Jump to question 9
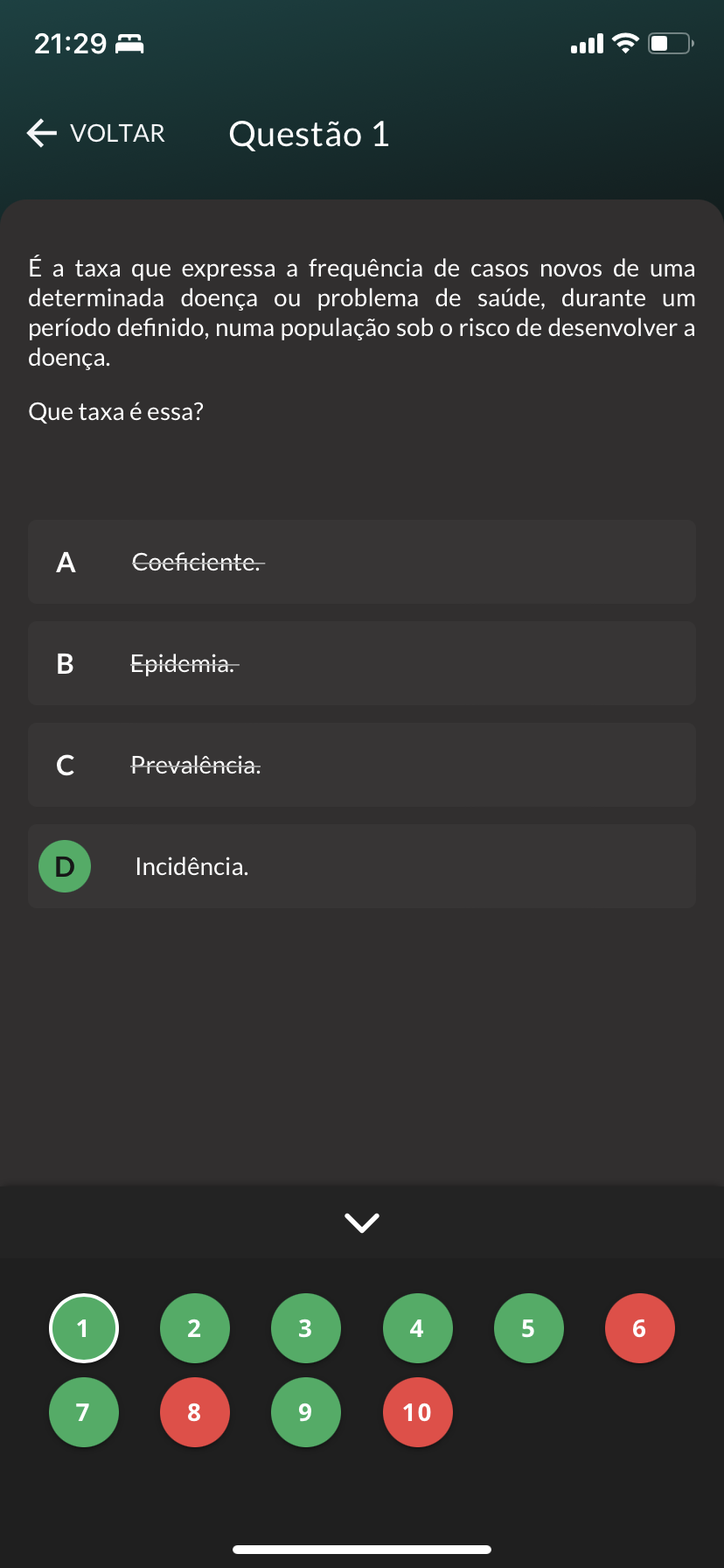The height and width of the screenshot is (1568, 724). pyautogui.click(x=306, y=1412)
